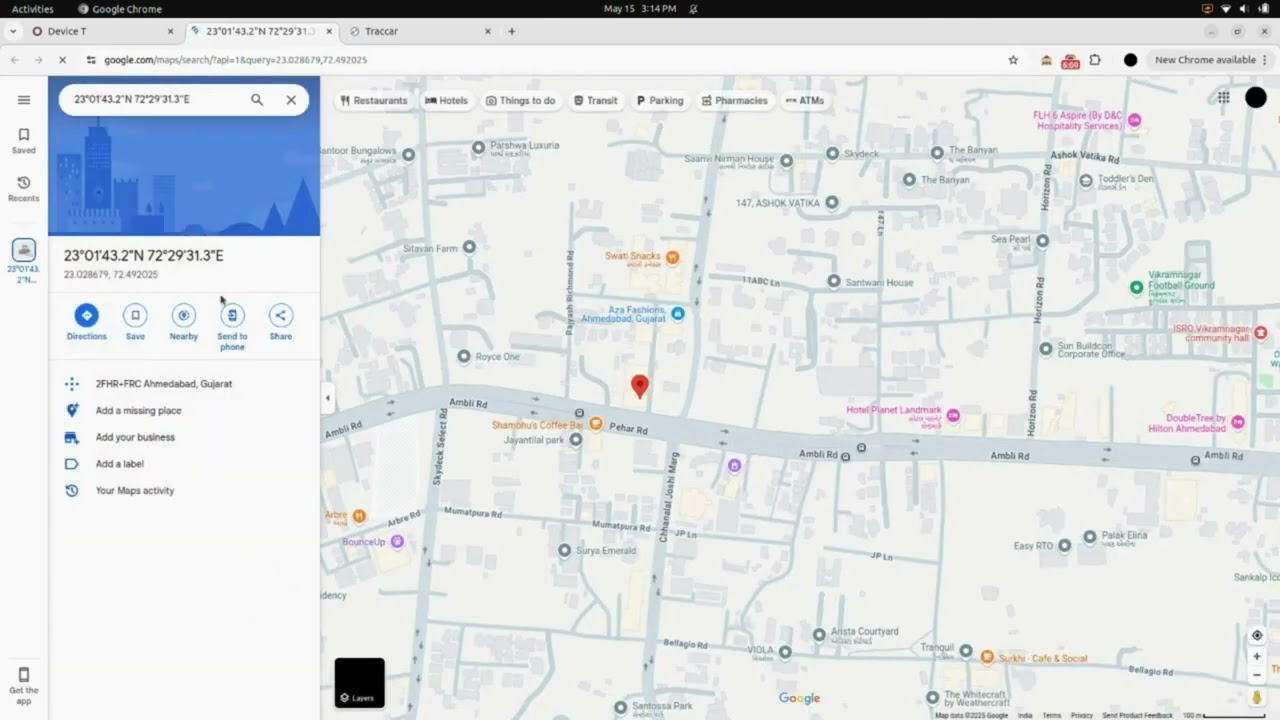Image resolution: width=1280 pixels, height=720 pixels.
Task: Filter map by Hotels
Action: (446, 100)
